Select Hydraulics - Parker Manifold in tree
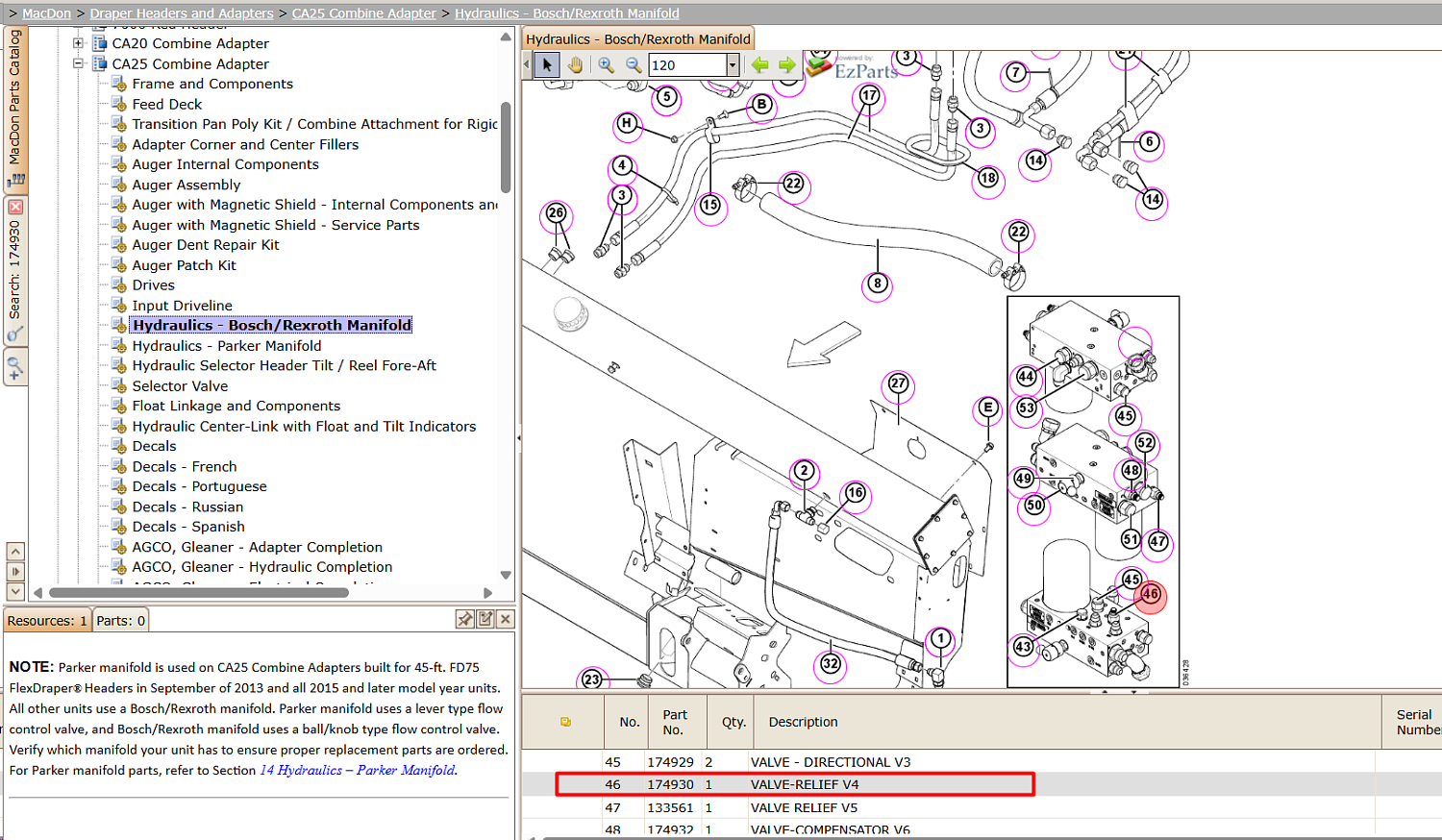This screenshot has width=1442, height=840. [227, 346]
